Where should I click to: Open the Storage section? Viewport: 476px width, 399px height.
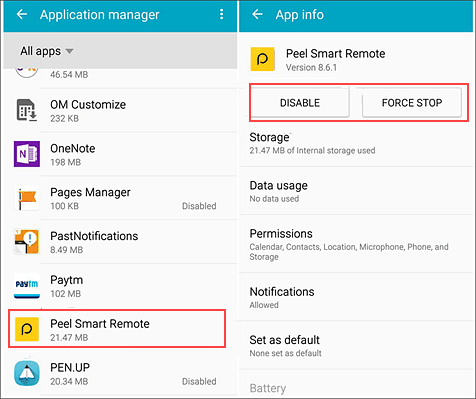(356, 143)
